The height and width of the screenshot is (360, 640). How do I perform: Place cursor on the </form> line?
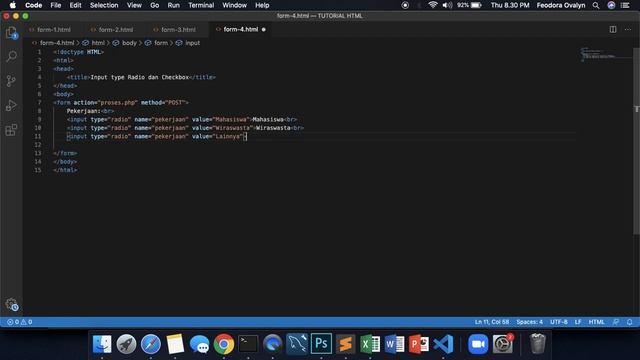(x=65, y=153)
